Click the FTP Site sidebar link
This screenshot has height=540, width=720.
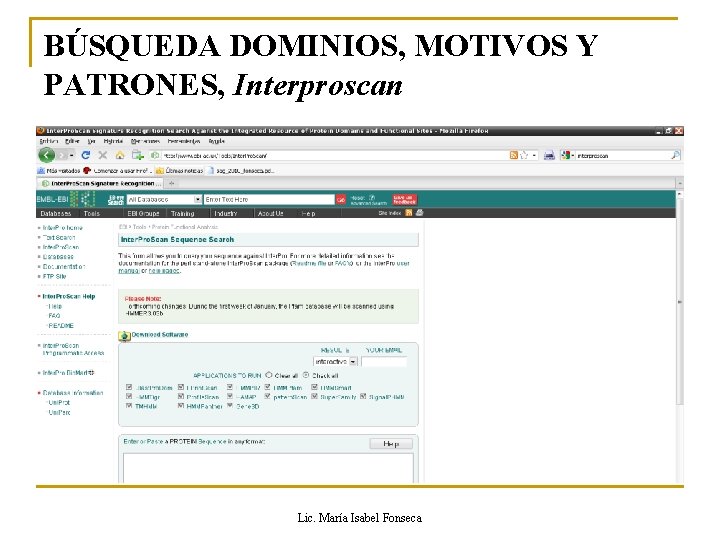[x=54, y=276]
